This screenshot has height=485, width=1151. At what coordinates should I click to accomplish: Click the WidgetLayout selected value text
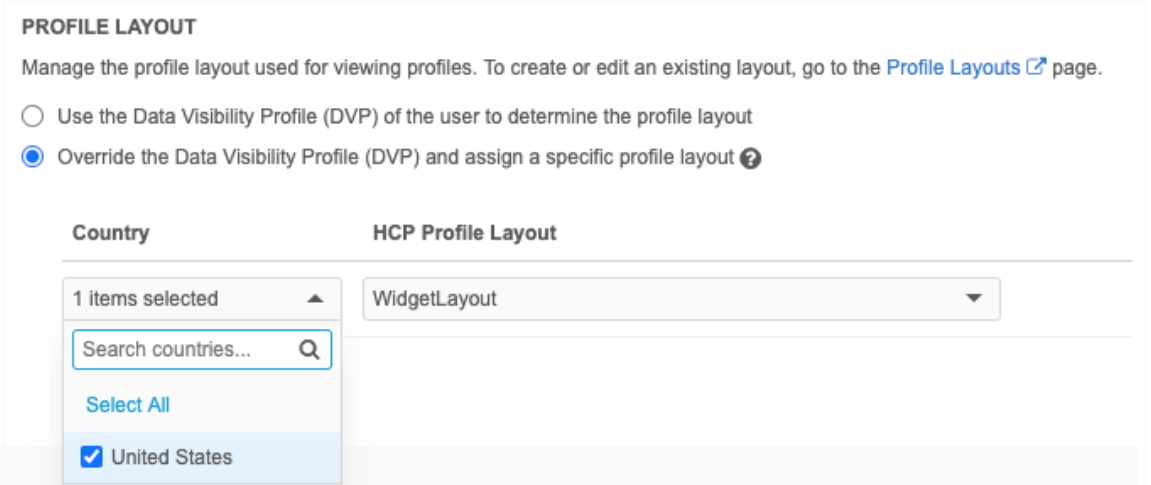(434, 298)
